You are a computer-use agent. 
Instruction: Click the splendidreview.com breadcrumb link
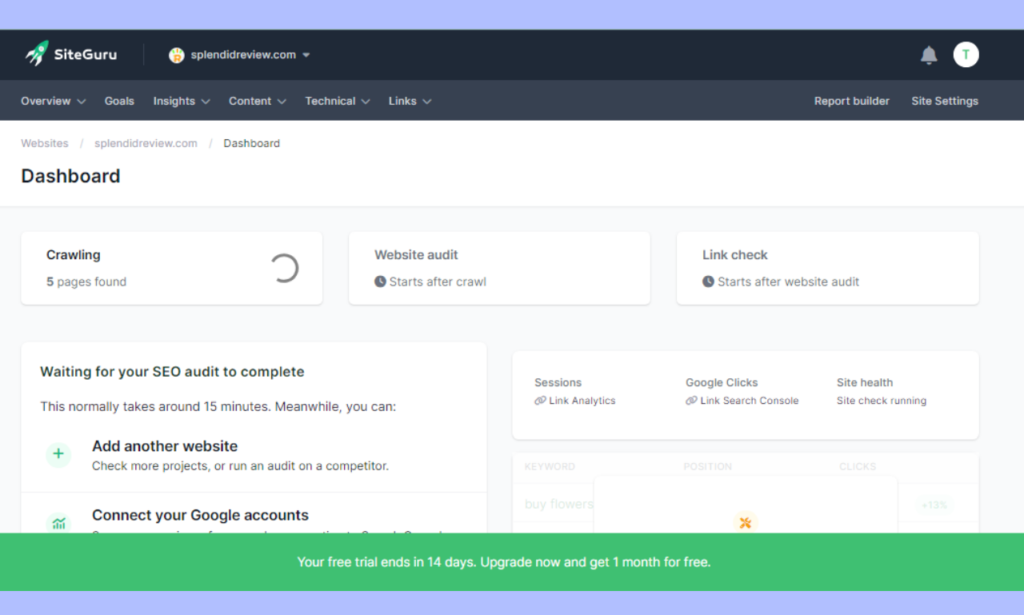pos(146,143)
